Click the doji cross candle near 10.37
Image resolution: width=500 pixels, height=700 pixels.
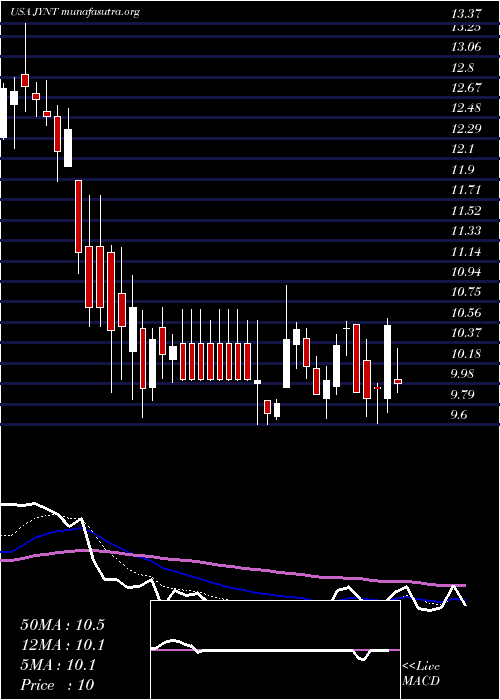(x=346, y=328)
